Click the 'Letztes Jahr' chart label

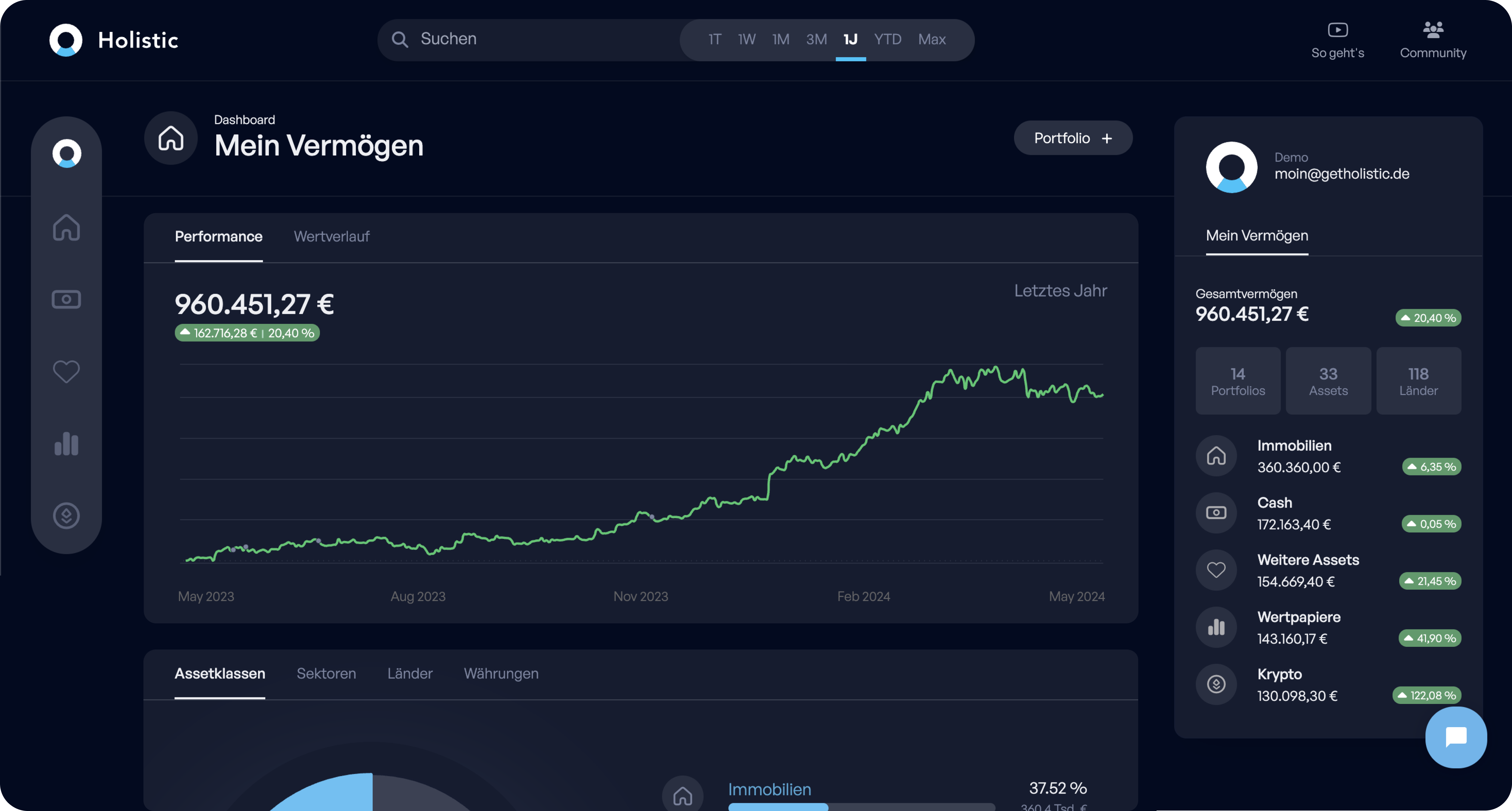click(1060, 290)
